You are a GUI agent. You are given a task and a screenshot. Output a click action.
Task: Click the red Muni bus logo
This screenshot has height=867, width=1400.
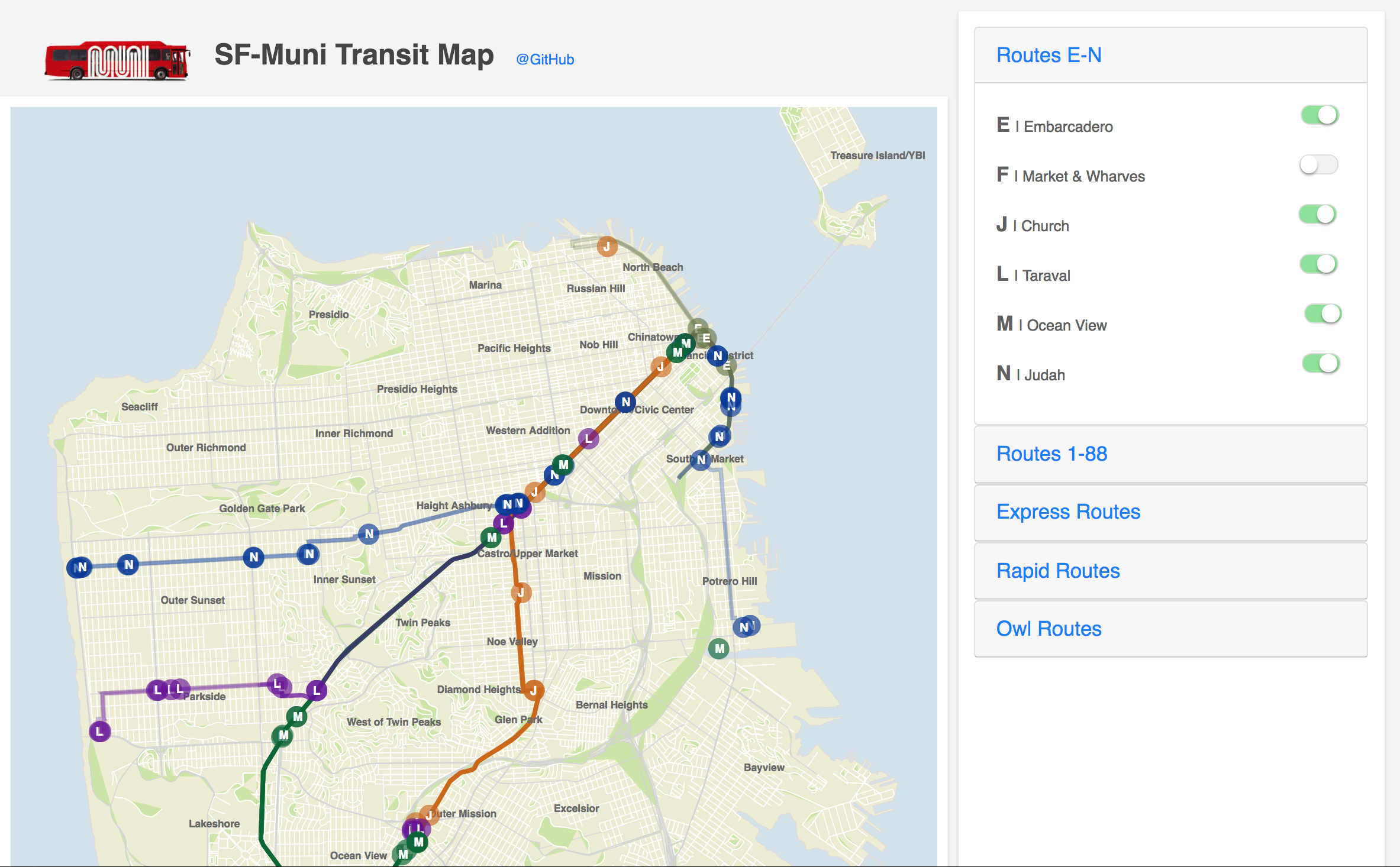point(117,60)
